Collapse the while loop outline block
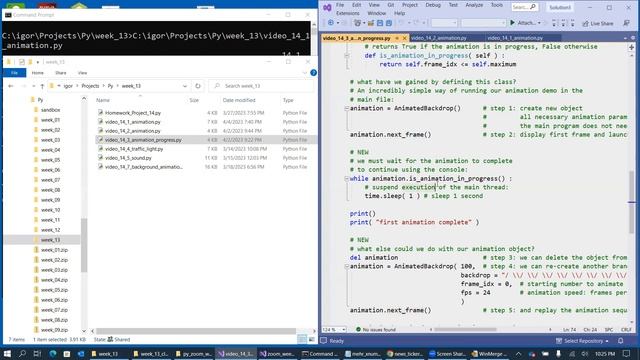 pos(347,178)
